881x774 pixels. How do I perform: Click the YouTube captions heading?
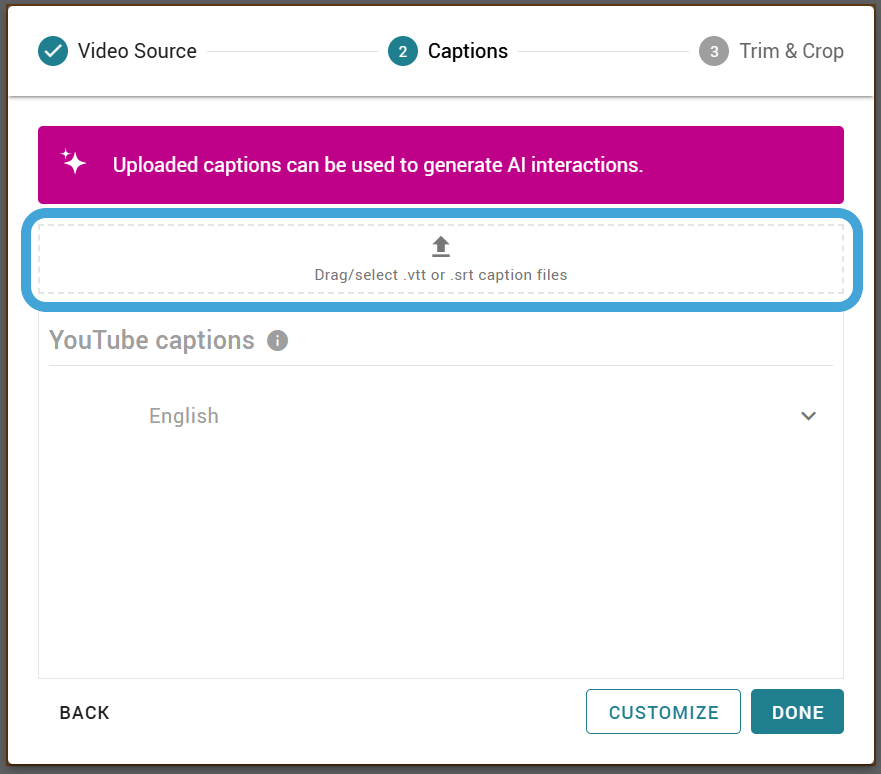[152, 340]
